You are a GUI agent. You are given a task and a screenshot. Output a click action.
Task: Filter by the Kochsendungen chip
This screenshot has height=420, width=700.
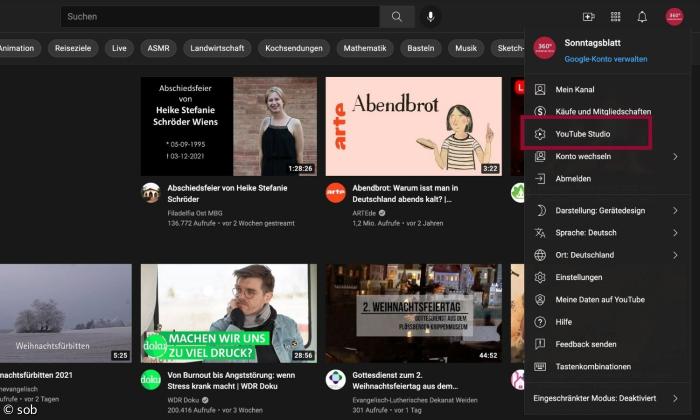click(294, 48)
